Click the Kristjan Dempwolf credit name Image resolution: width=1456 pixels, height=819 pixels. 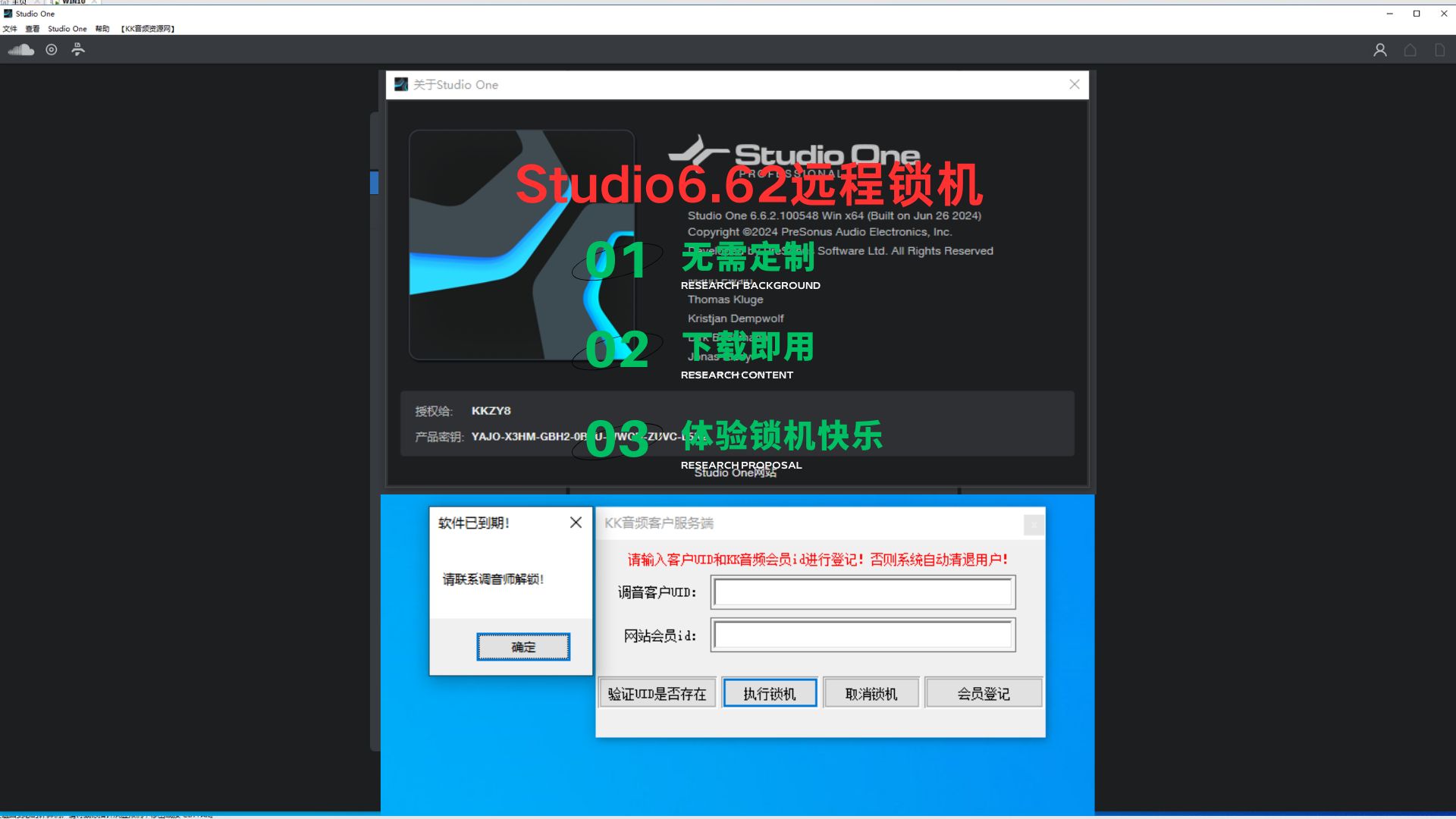point(736,318)
